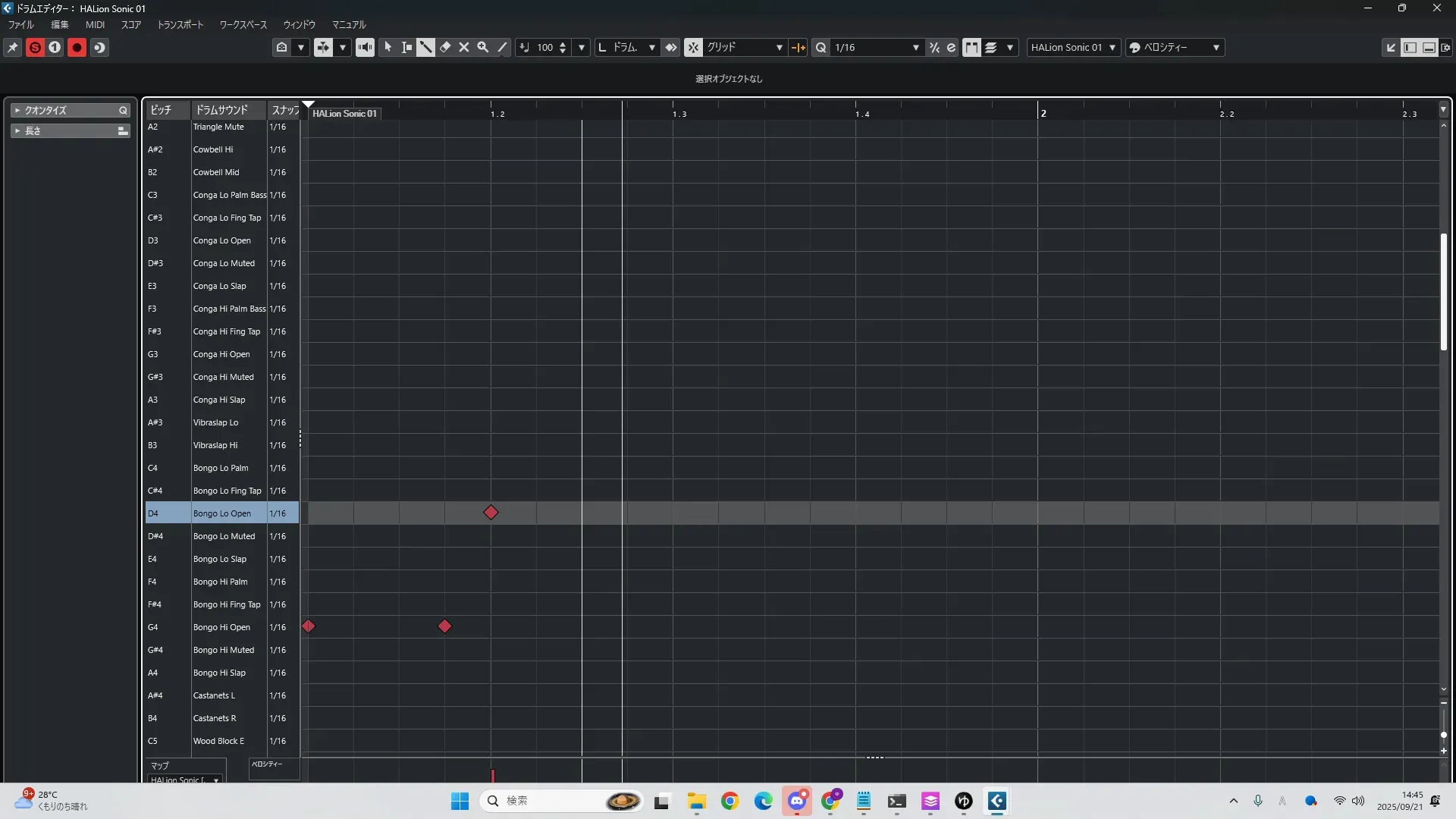Screen dimensions: 1456x819
Task: Select the Erase tool
Action: pos(445,47)
